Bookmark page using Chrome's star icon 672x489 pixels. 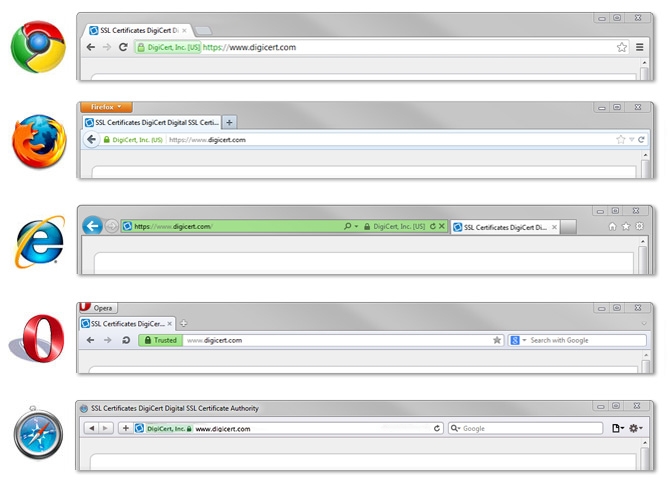621,47
